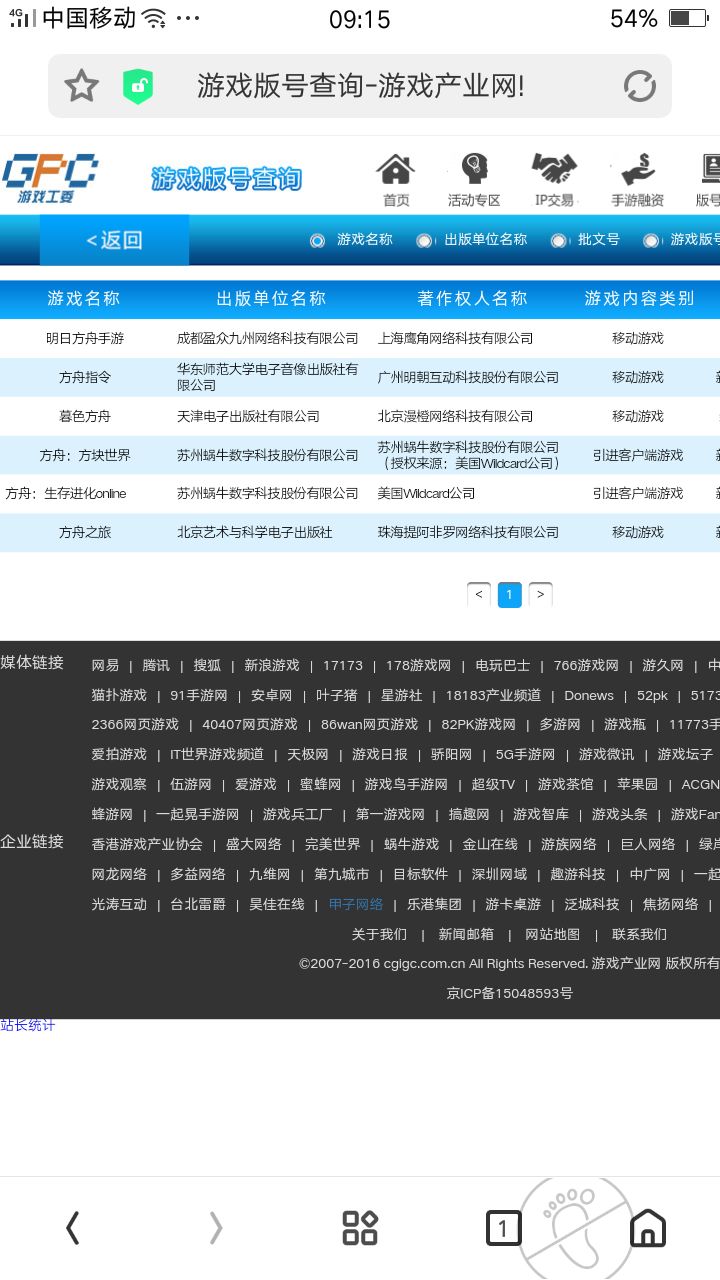Screen dimensions: 720x1280
Task: Open the 站长统计 link
Action: pyautogui.click(x=28, y=1025)
